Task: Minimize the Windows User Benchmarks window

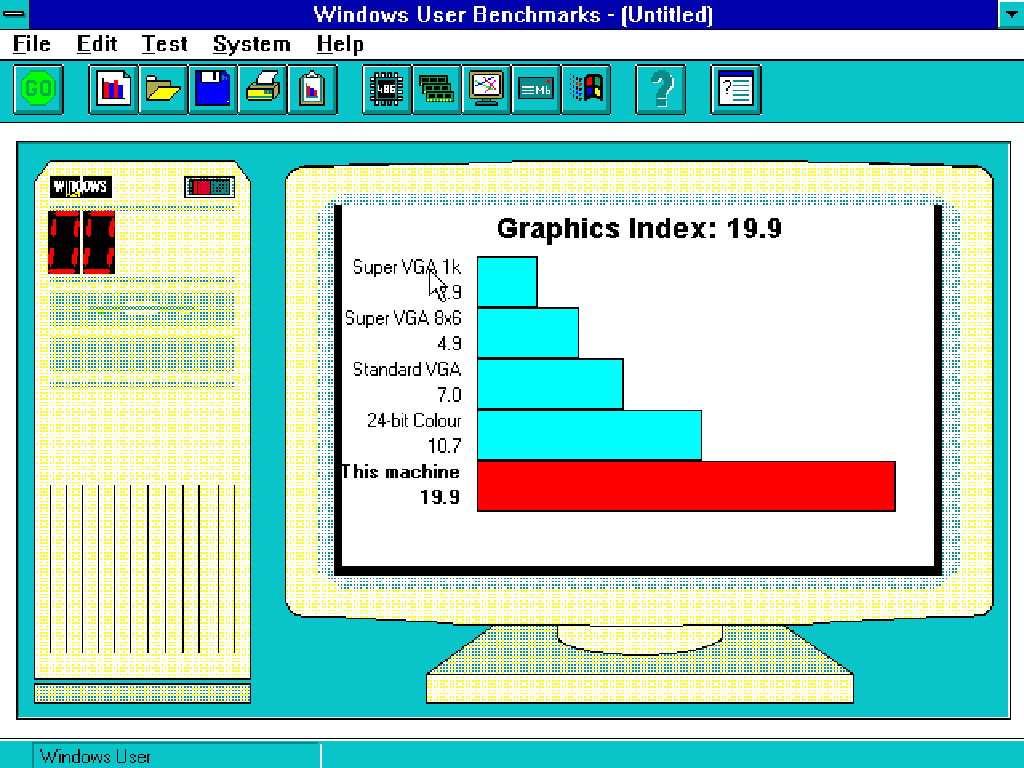Action: (1011, 14)
